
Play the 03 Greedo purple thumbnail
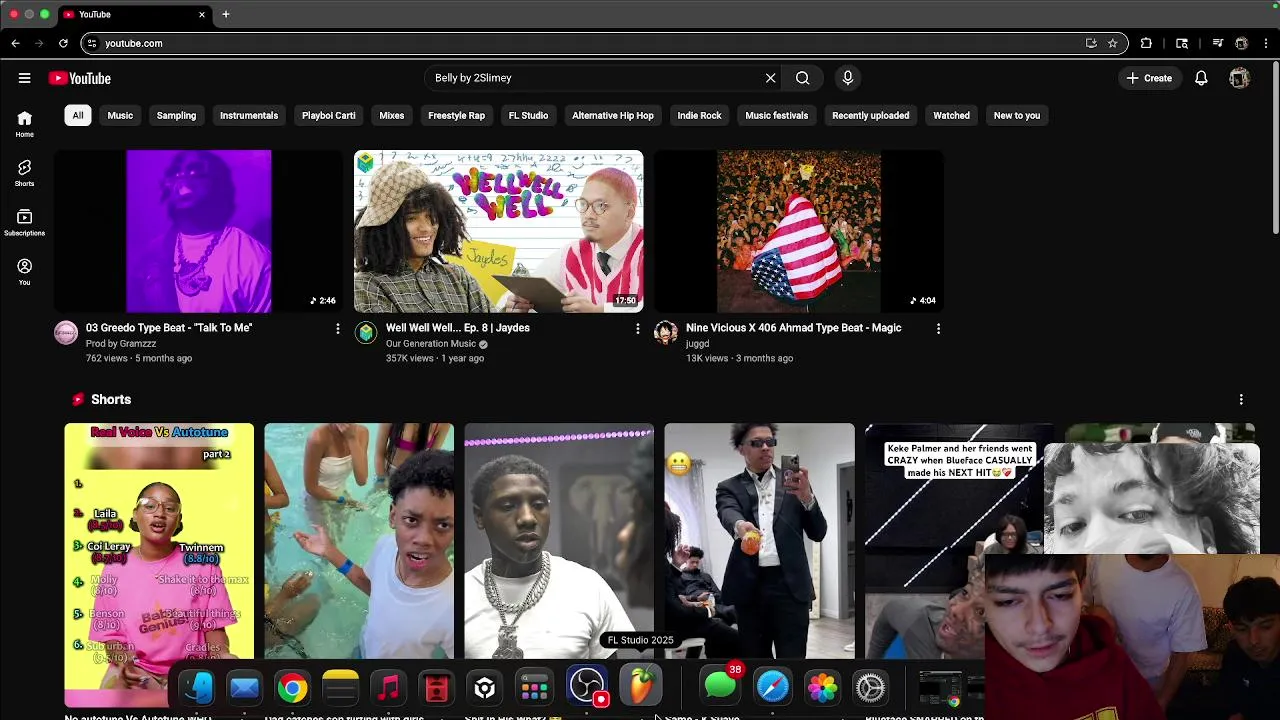pos(198,231)
